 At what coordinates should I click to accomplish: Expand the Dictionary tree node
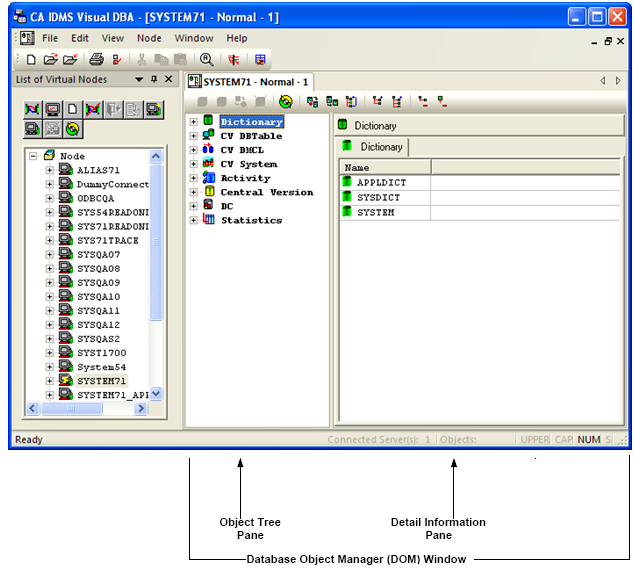pyautogui.click(x=193, y=122)
